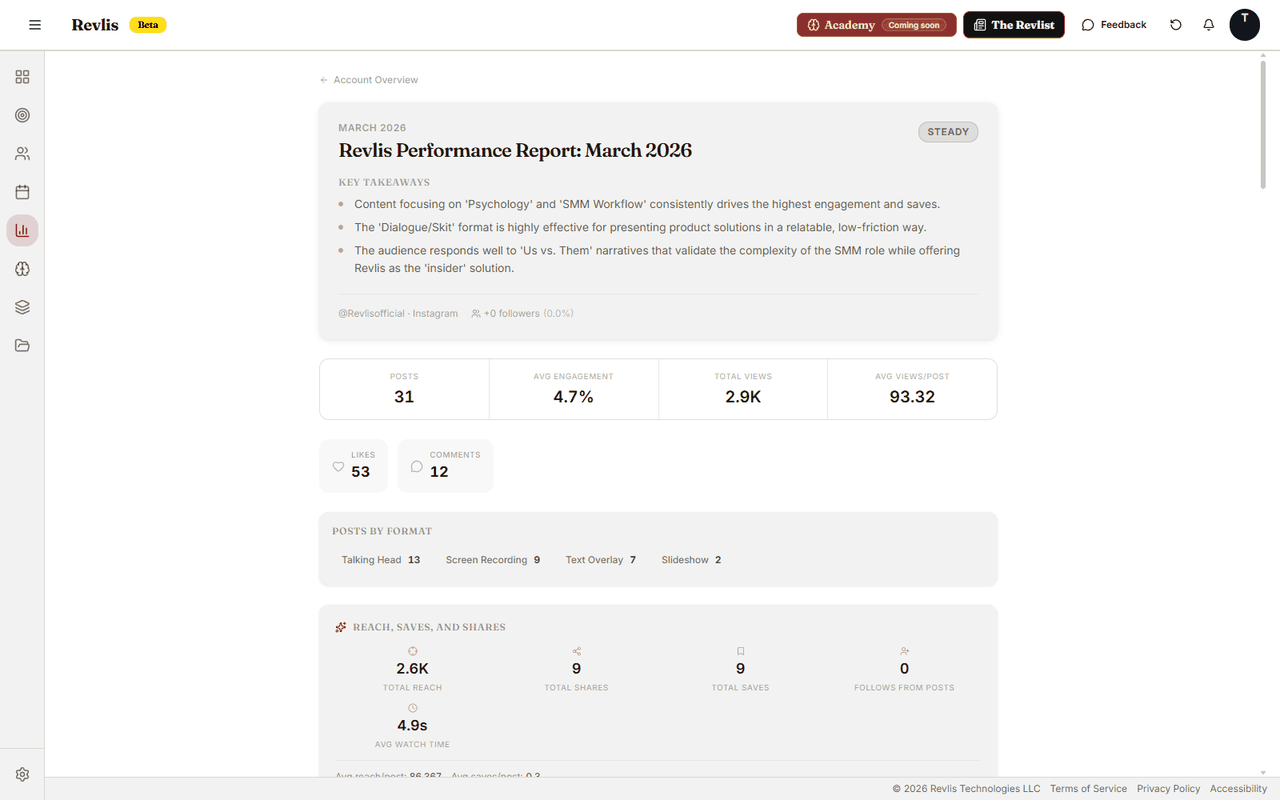Screen dimensions: 1280x800
Task: Click the Academy Coming soon button
Action: (x=876, y=25)
